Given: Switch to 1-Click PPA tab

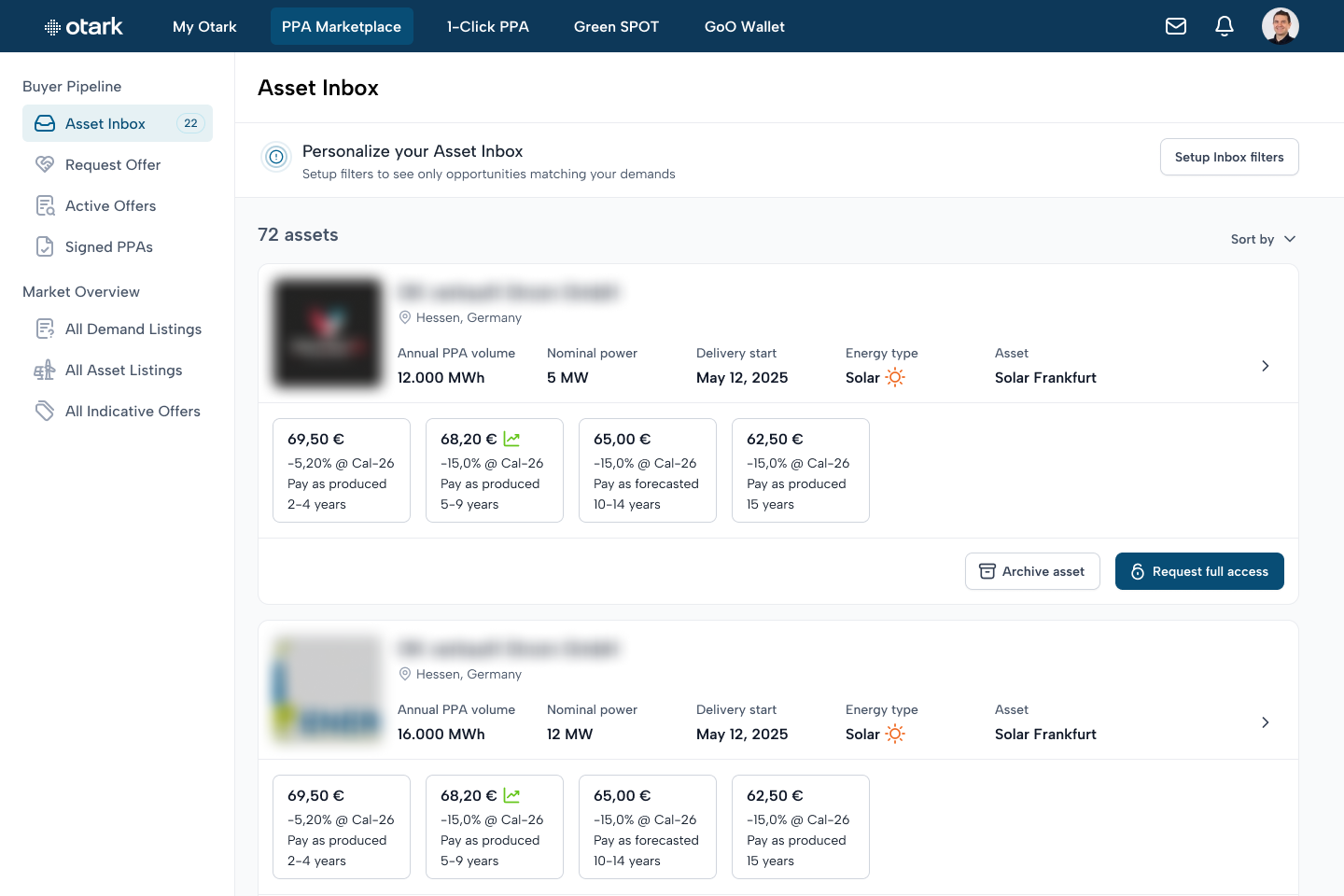Looking at the screenshot, I should (x=488, y=26).
